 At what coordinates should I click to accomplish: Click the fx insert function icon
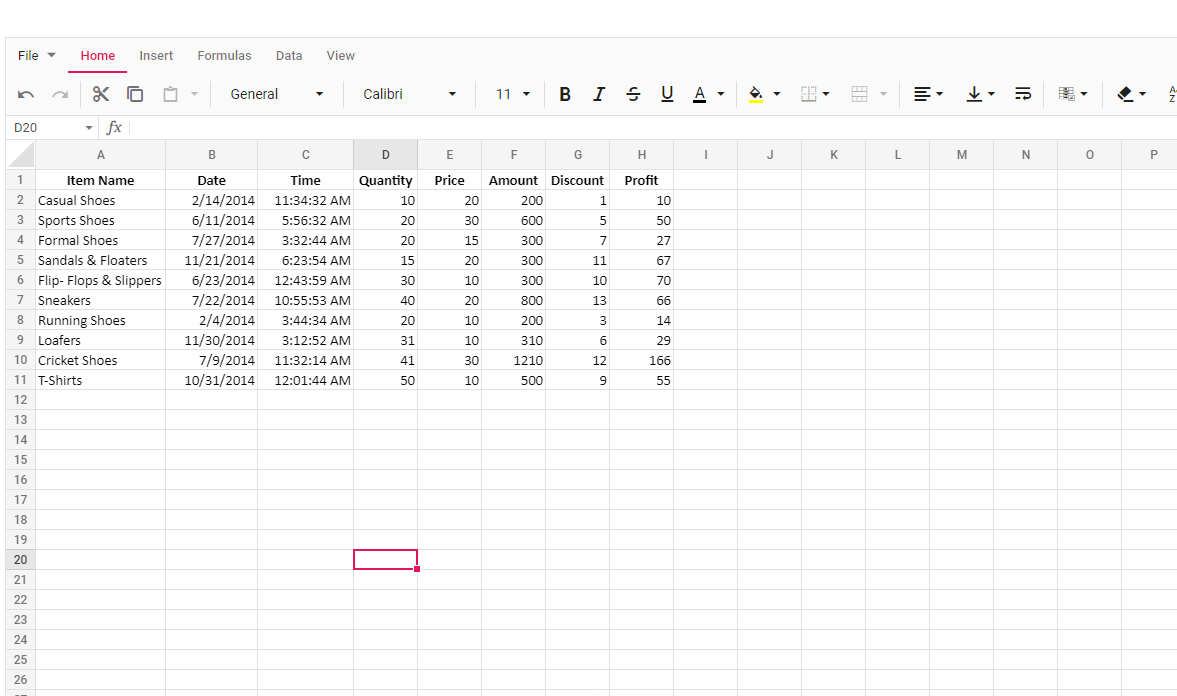pyautogui.click(x=114, y=128)
